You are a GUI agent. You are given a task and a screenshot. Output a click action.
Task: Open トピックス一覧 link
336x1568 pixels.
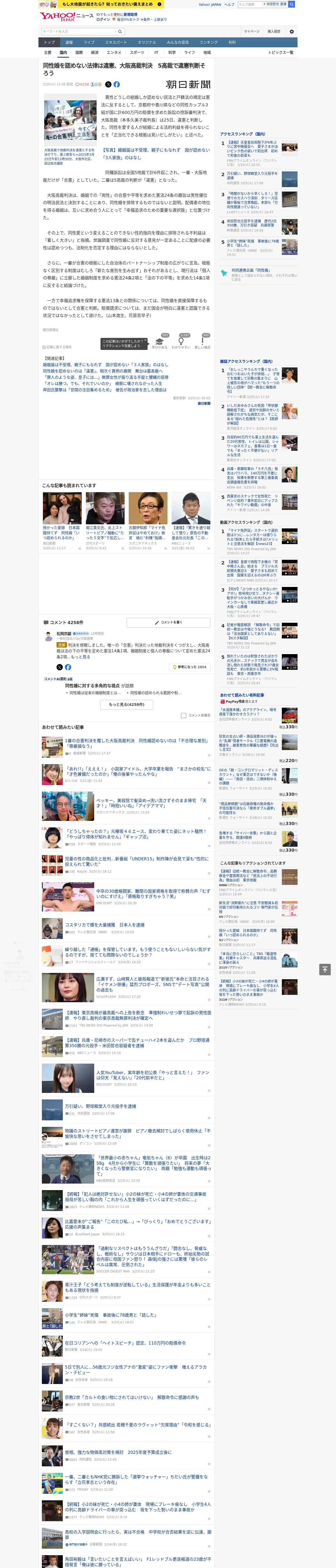pyautogui.click(x=281, y=52)
